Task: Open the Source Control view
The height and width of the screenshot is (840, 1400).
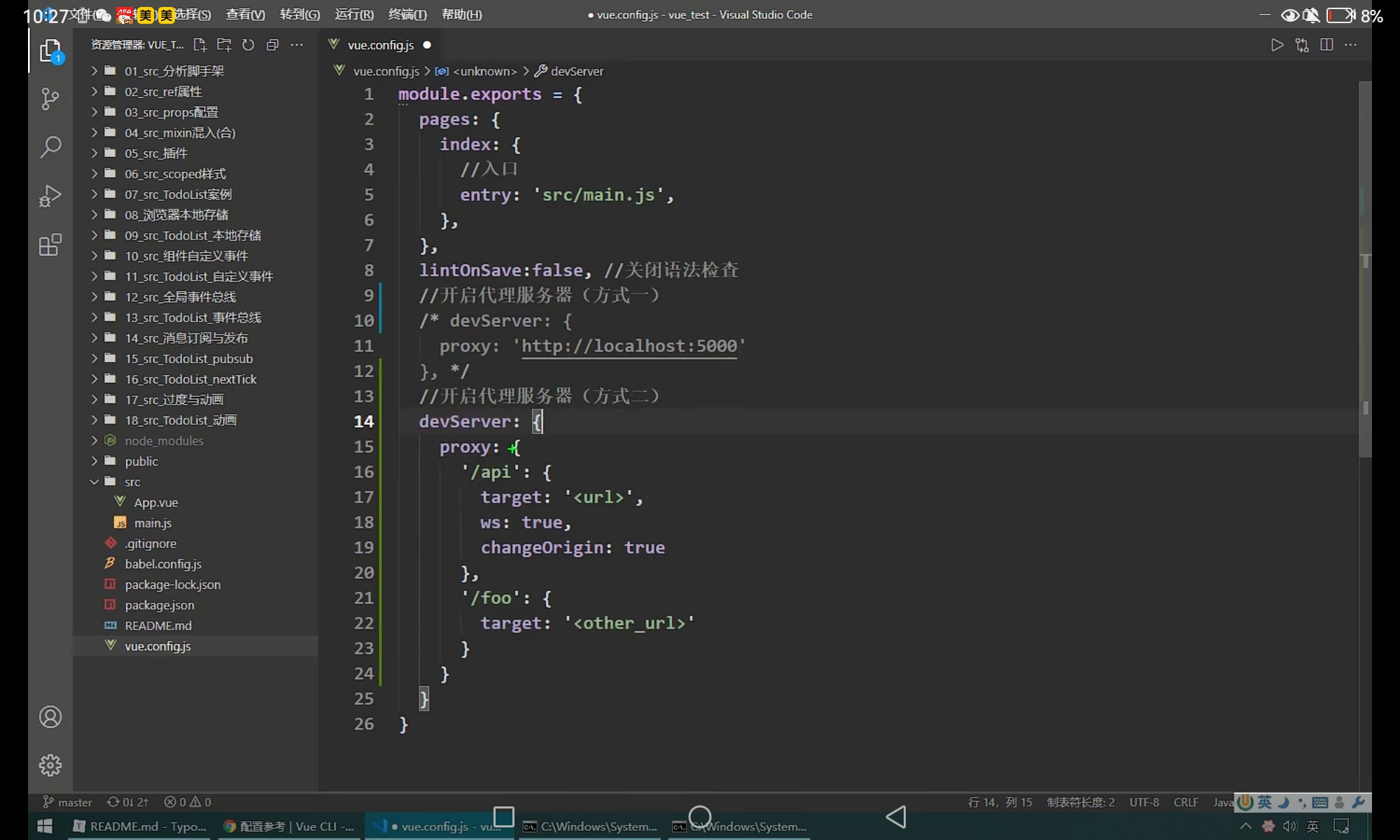Action: click(50, 98)
